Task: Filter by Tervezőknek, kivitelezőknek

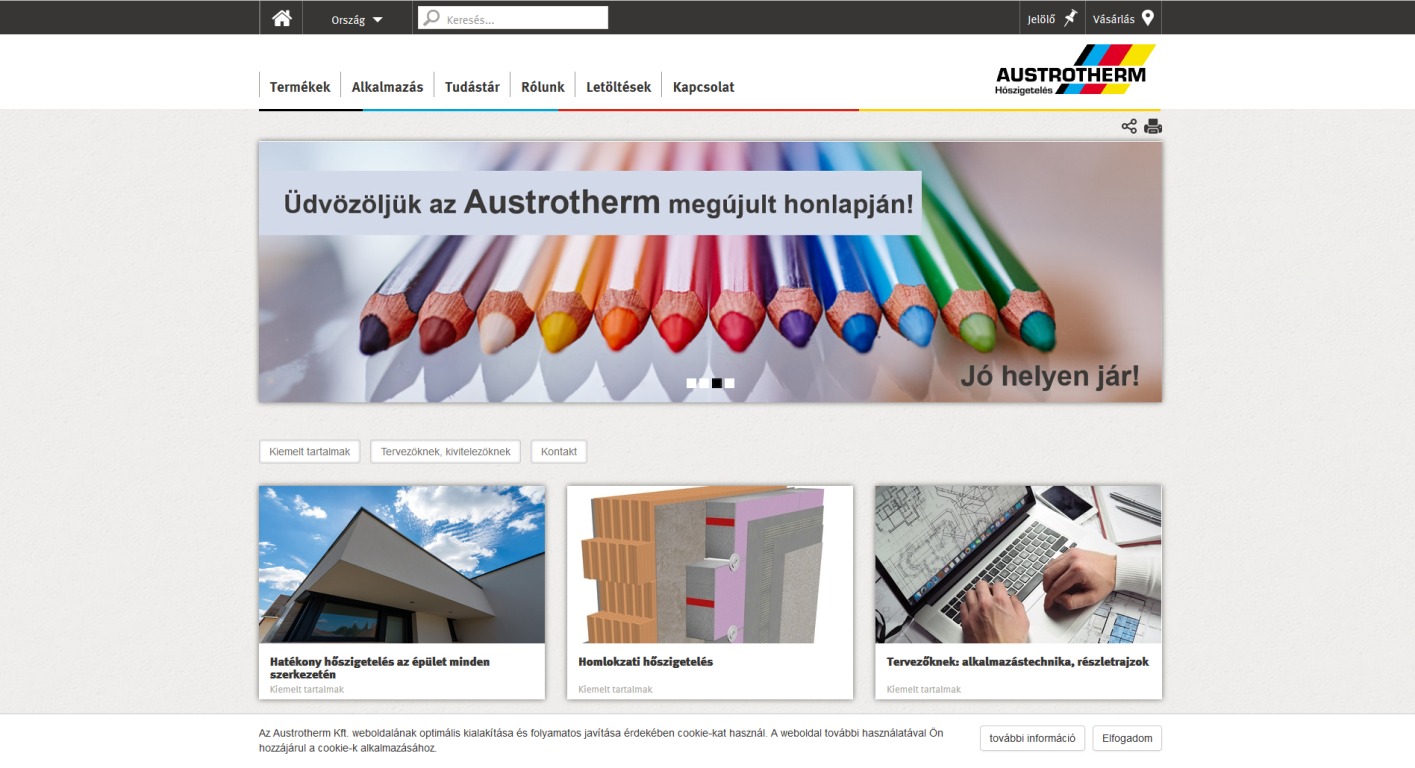Action: pyautogui.click(x=445, y=452)
